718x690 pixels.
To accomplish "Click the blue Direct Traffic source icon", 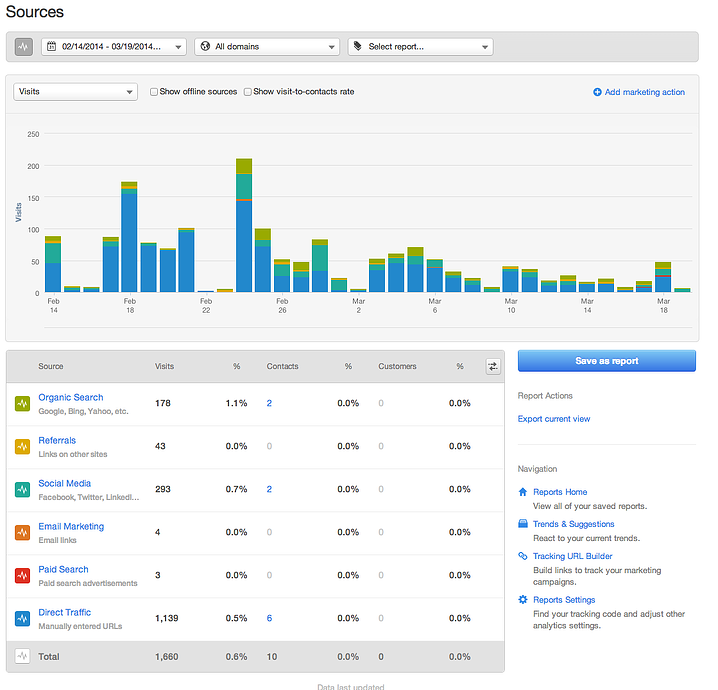I will coord(22,619).
